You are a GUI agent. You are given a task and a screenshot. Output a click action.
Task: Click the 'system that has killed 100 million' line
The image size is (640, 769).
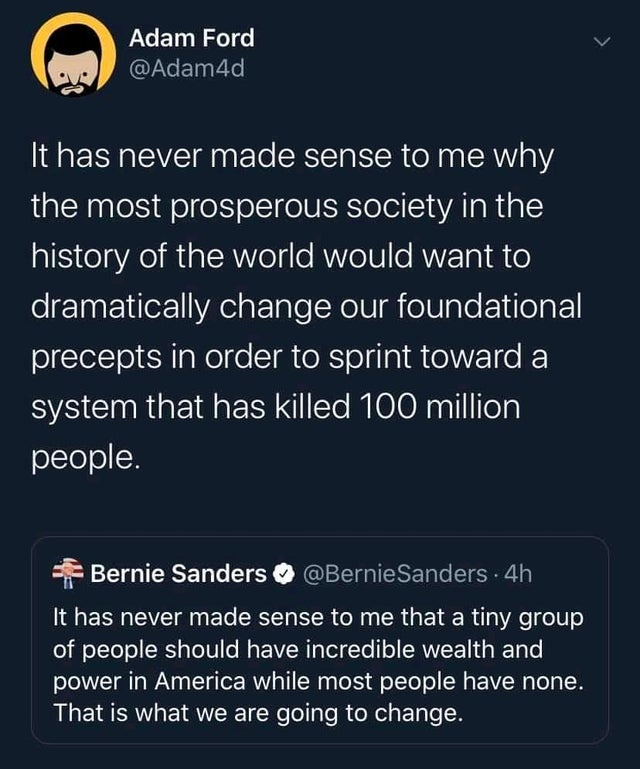(x=276, y=408)
